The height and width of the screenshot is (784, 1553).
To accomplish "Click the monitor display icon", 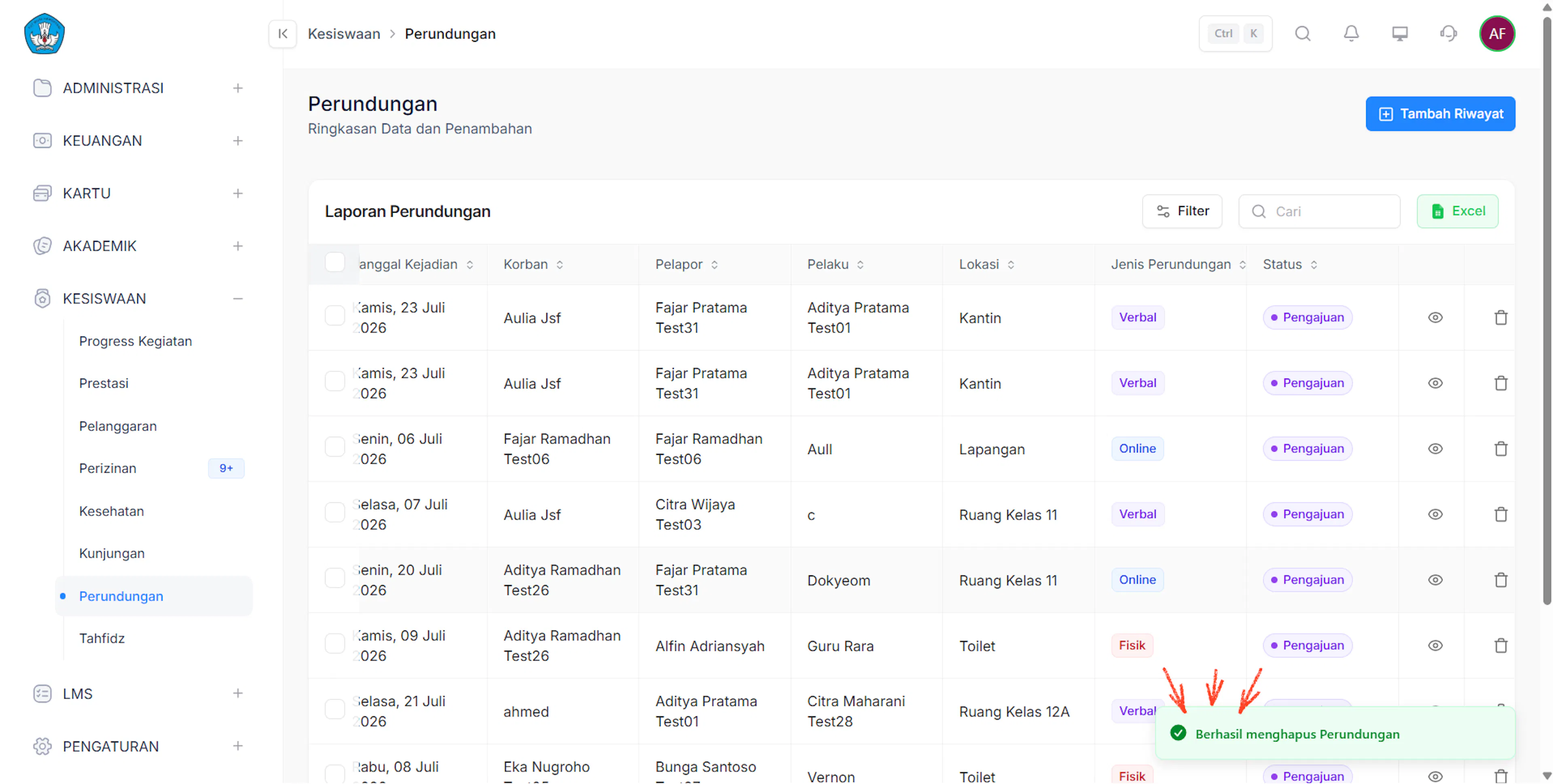I will pyautogui.click(x=1399, y=34).
